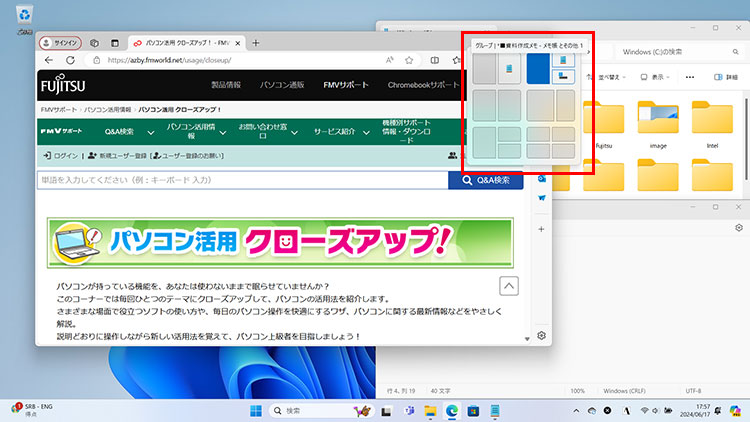Expand the Q&A検索 navigation dropdown
Screen dimensions: 750x422
tap(130, 132)
